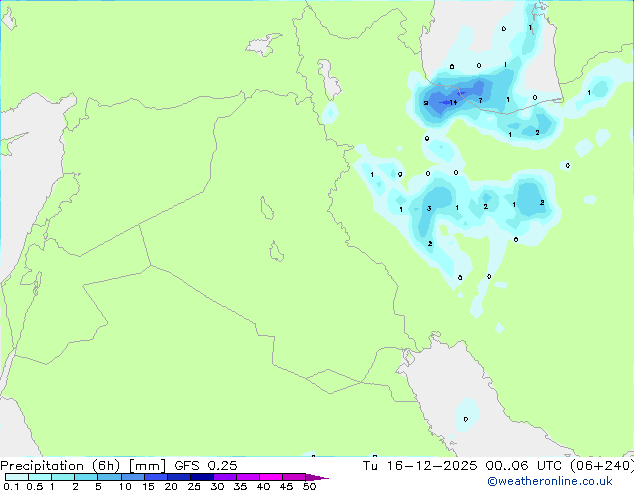Click the '00..06 UTC' time range text
Image resolution: width=634 pixels, height=490 pixels.
pyautogui.click(x=524, y=466)
